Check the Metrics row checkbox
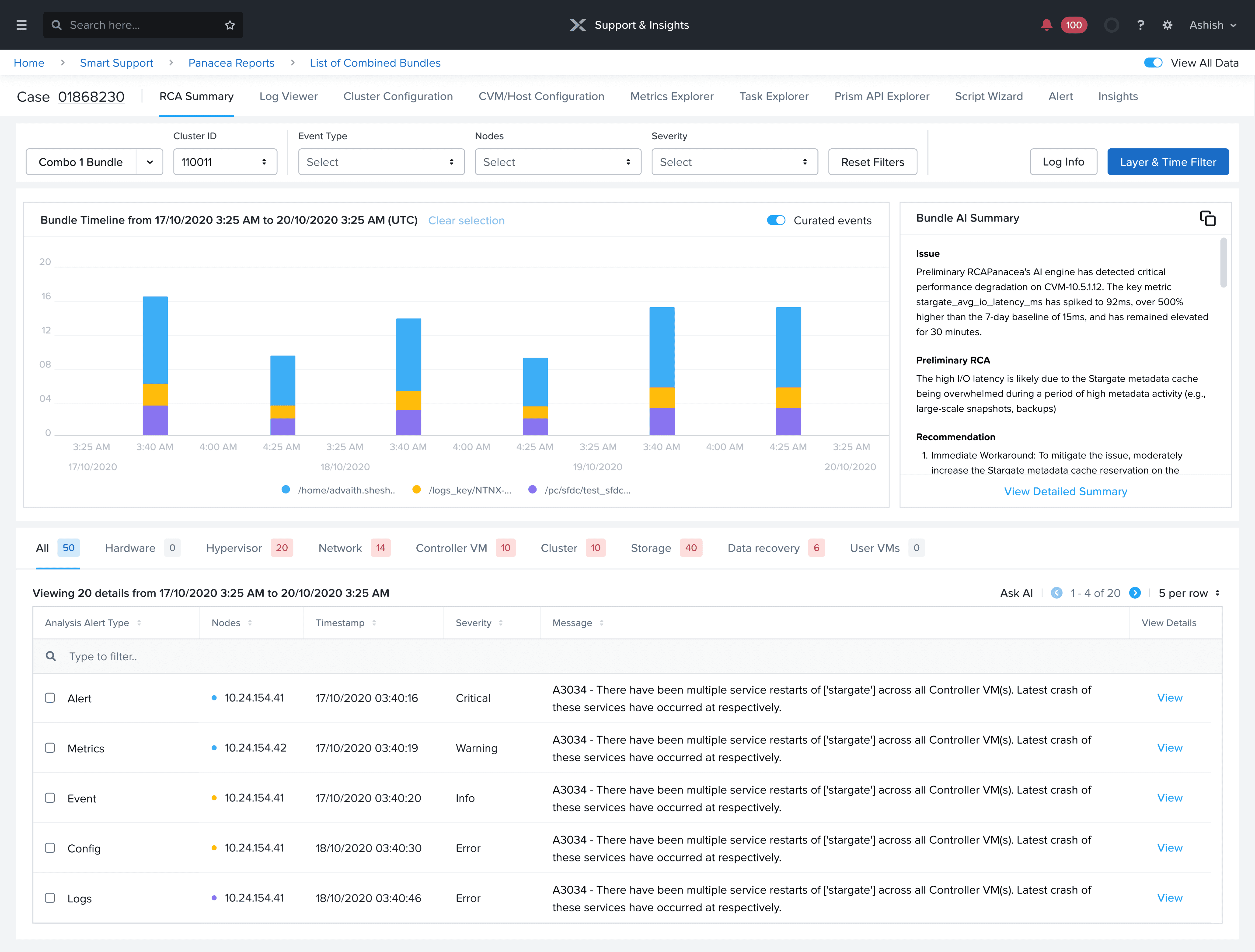The height and width of the screenshot is (952, 1255). tap(50, 748)
